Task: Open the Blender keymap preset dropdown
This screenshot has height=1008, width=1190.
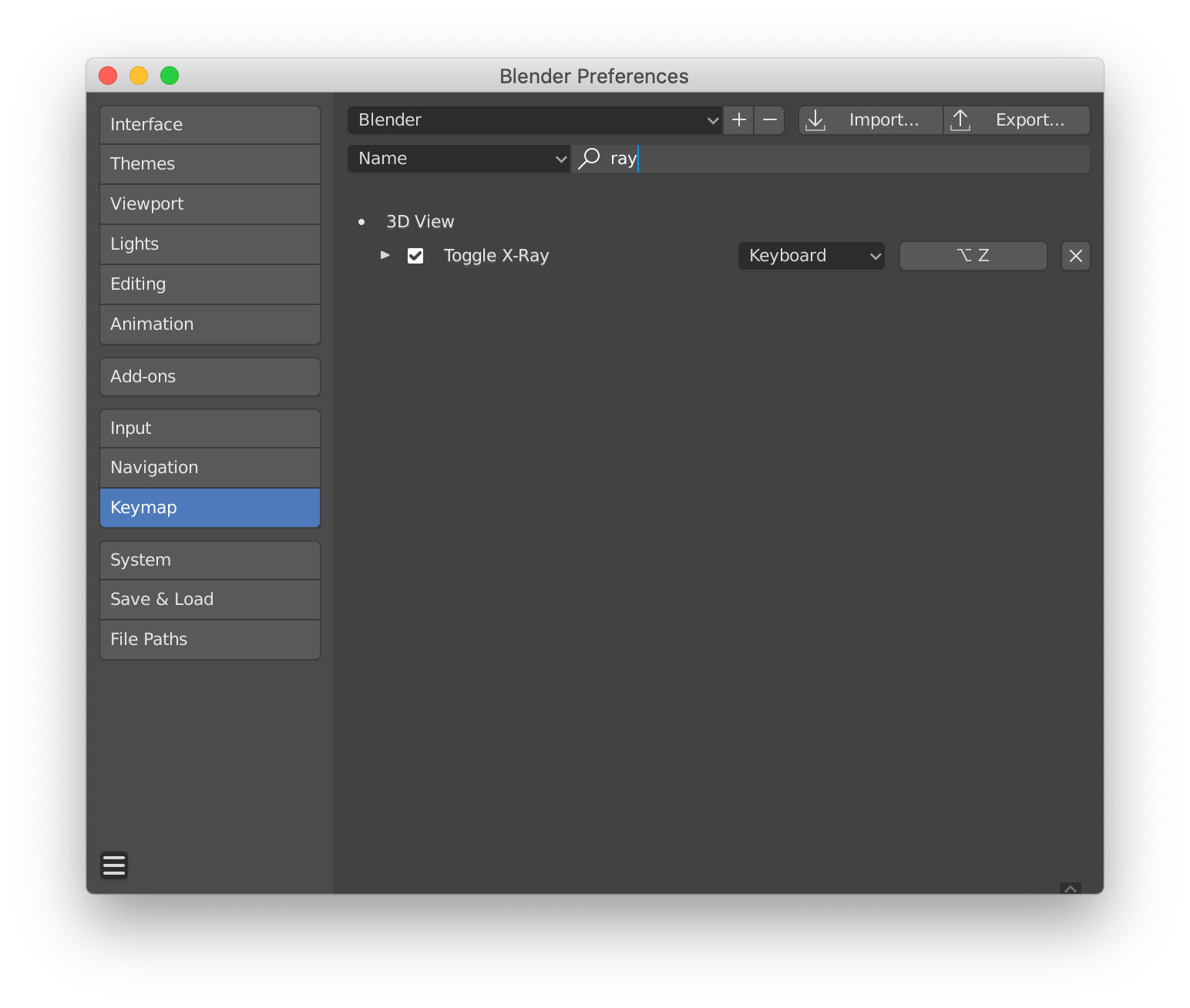Action: [534, 119]
